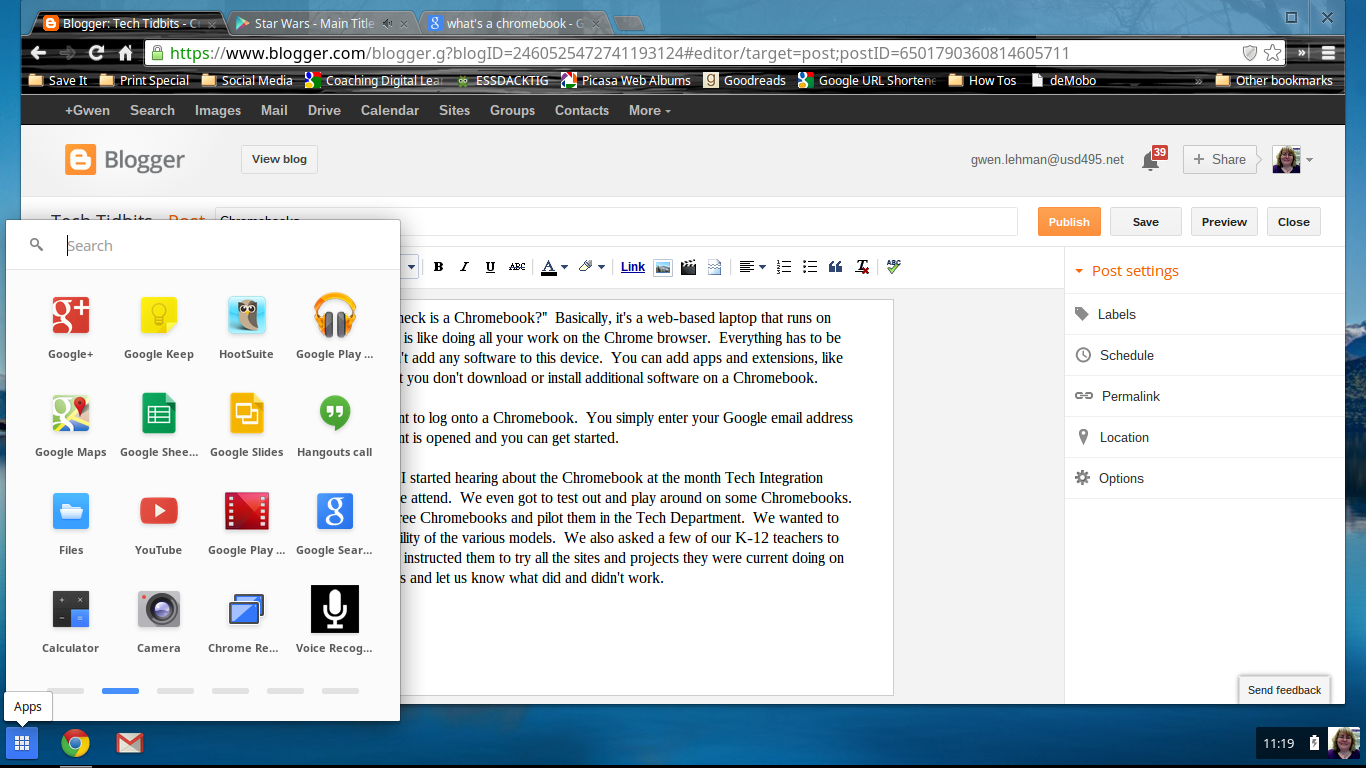Click the Apps launcher button on shelf
The width and height of the screenshot is (1366, 768).
point(22,743)
